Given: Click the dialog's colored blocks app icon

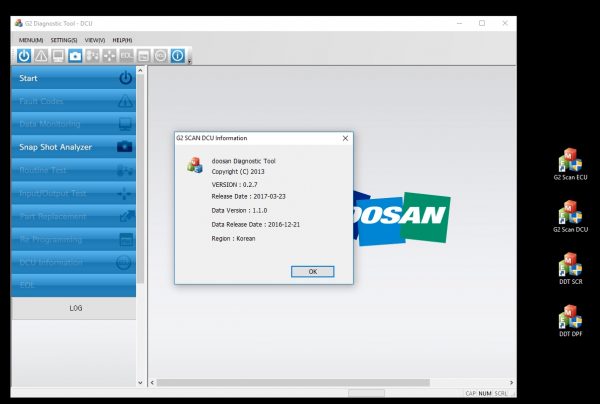Looking at the screenshot, I should [195, 165].
